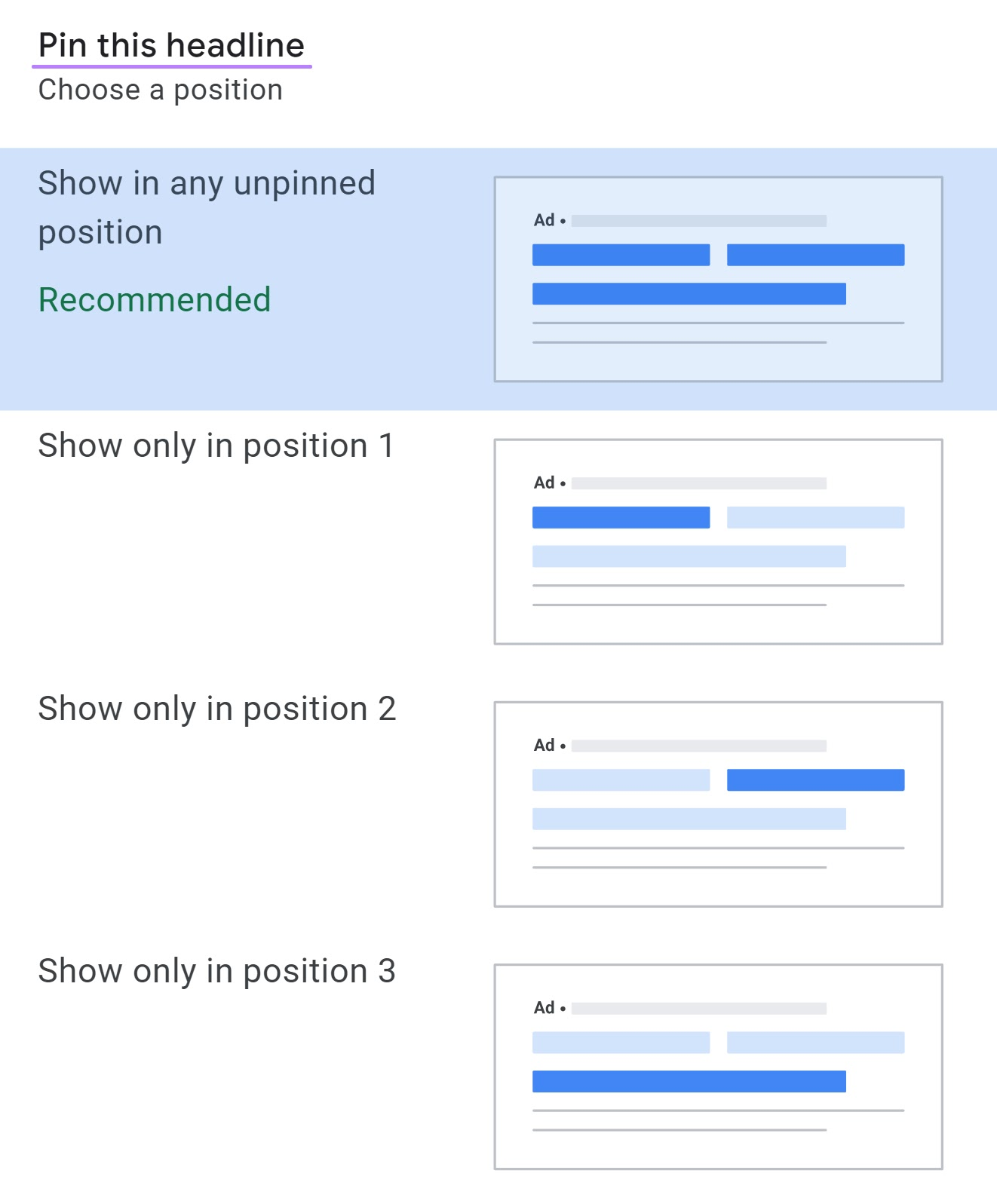Click the 'Ad' badge in position 2 preview
Viewport: 997px width, 1204px height.
tap(543, 745)
